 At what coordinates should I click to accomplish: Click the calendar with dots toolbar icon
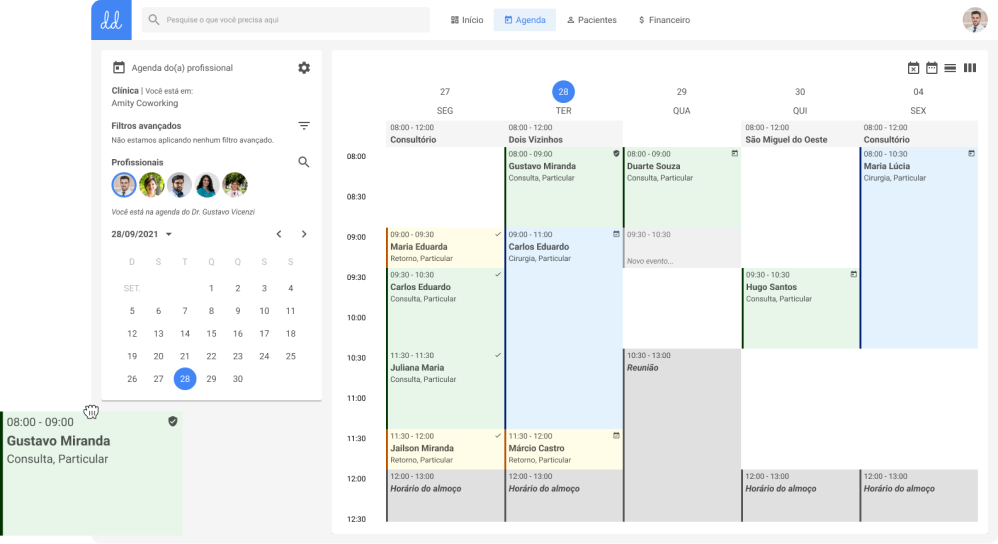932,68
